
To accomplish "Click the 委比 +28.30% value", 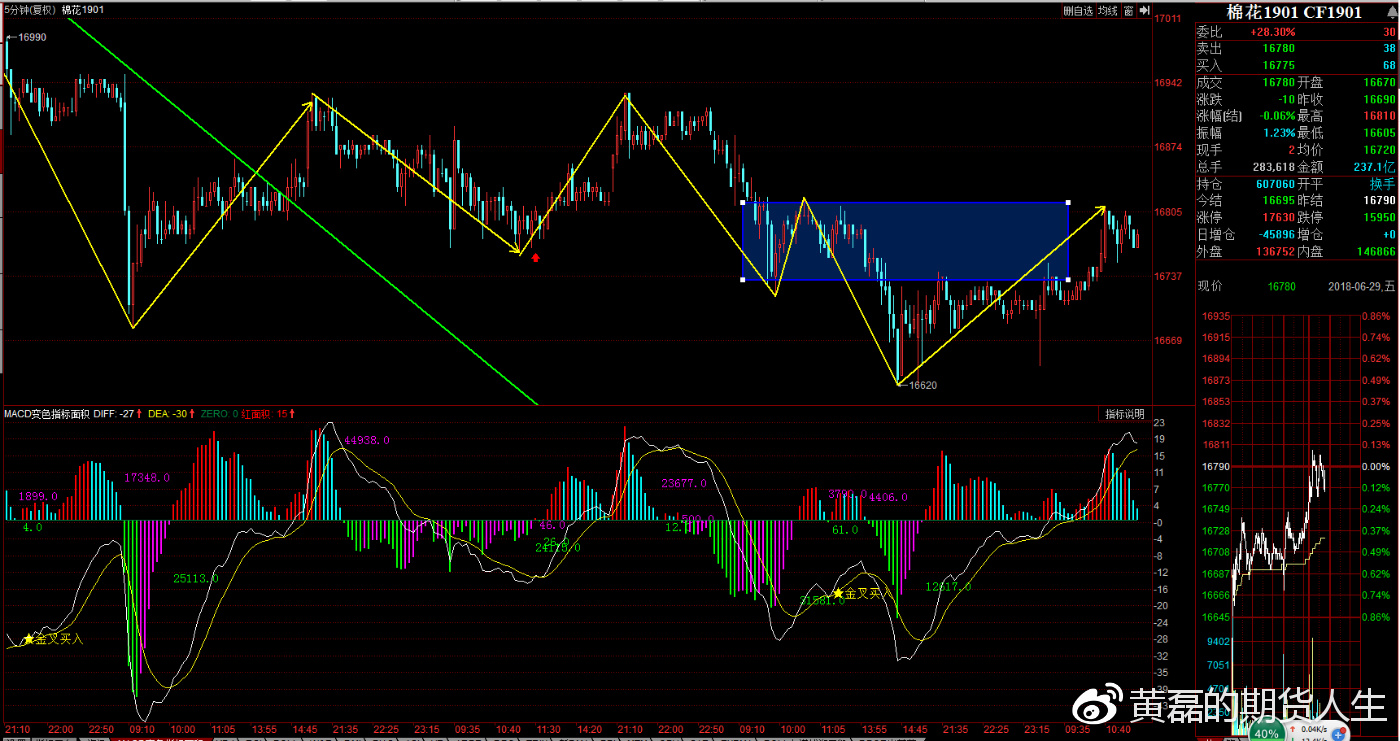I will [x=1272, y=31].
